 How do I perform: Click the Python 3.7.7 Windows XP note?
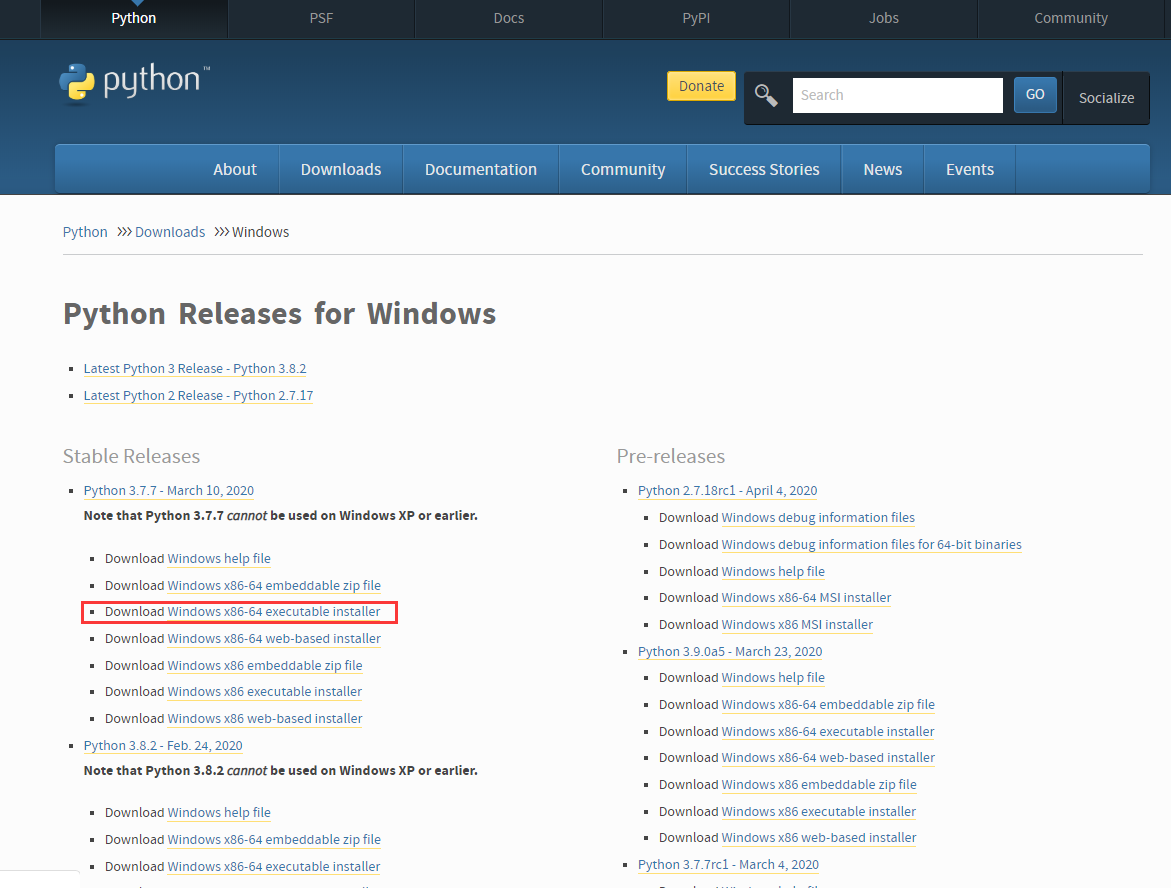click(x=281, y=515)
